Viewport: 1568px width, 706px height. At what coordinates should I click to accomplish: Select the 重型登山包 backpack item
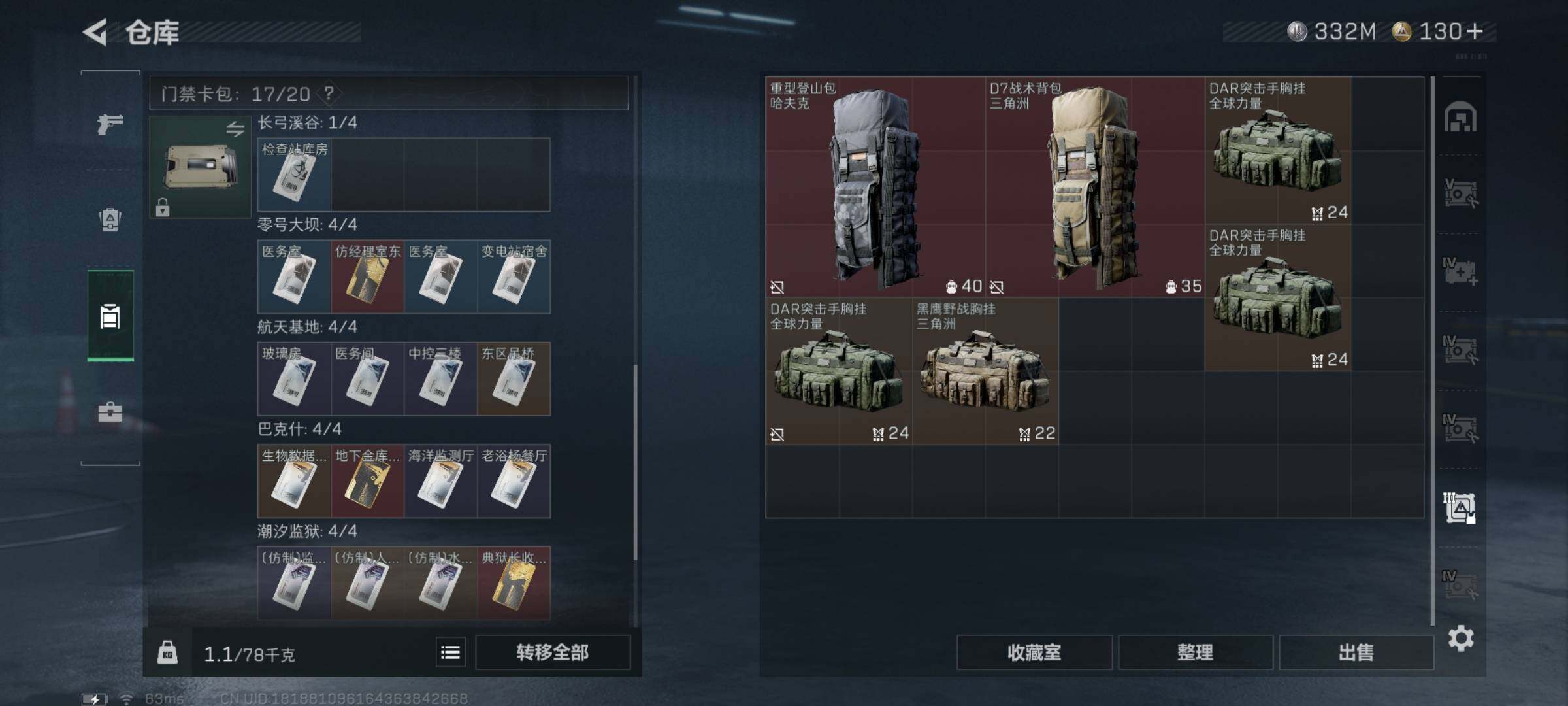point(875,187)
